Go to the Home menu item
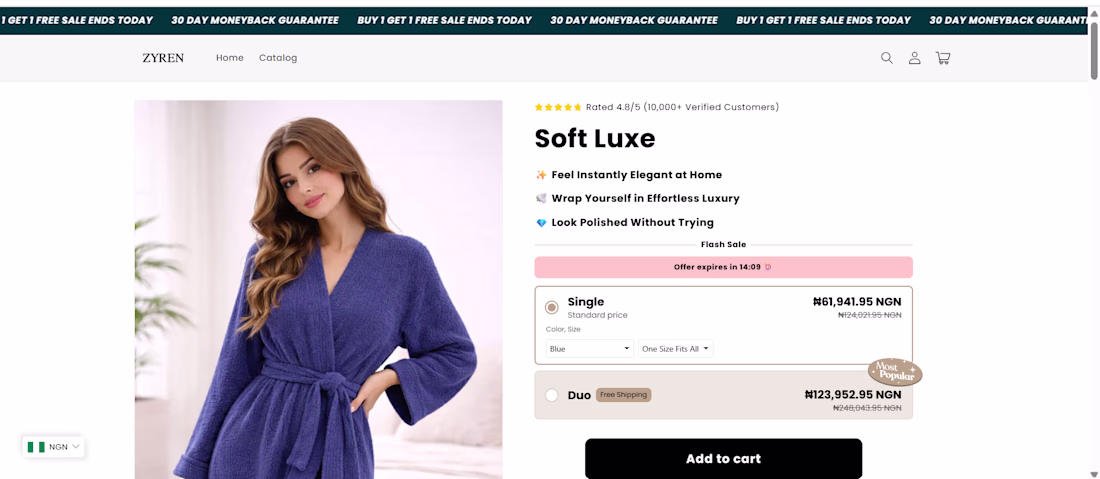This screenshot has height=479, width=1100. point(230,58)
